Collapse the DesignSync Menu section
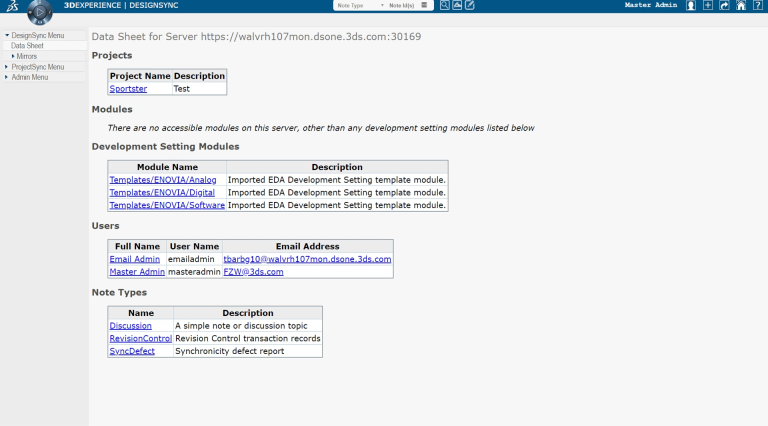The height and width of the screenshot is (426, 768). click(x=7, y=35)
